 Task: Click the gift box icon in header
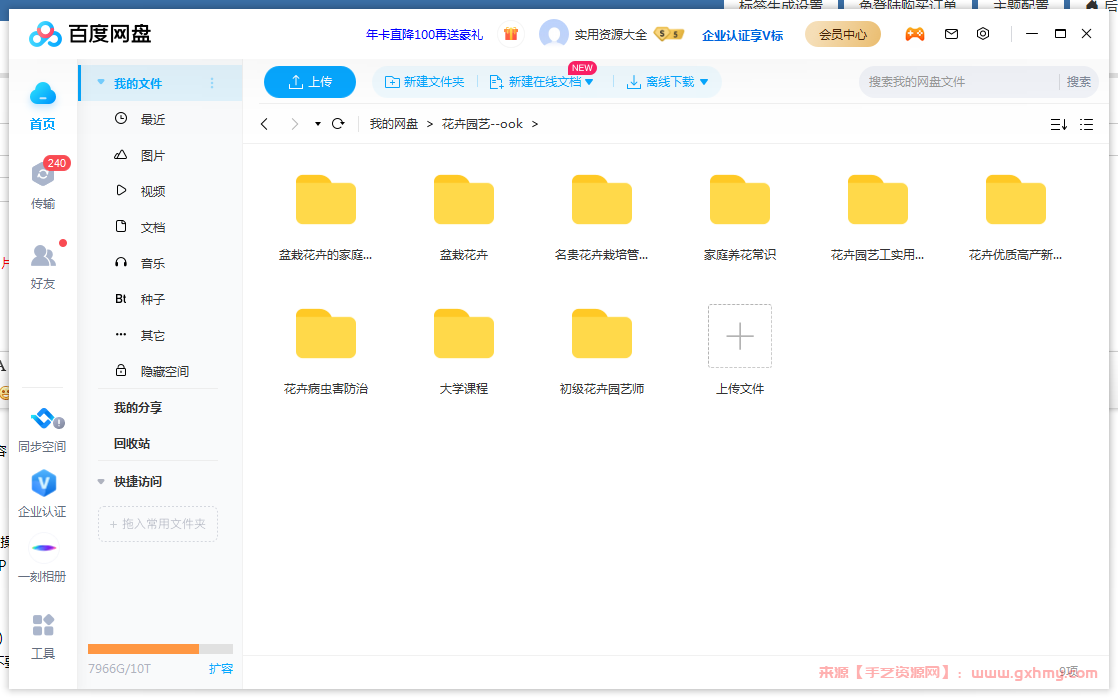tap(511, 34)
